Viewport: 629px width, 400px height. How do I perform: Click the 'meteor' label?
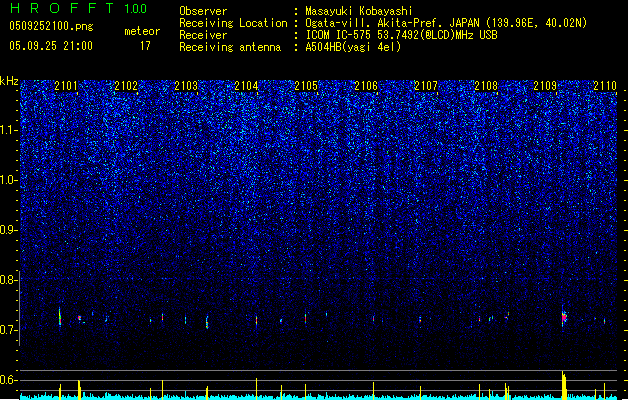(x=142, y=31)
